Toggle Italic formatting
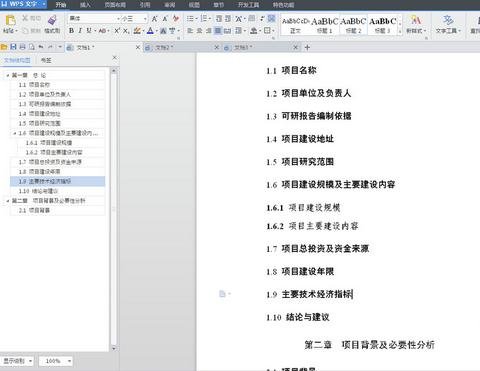Viewport: 480px width, 371px height. coord(80,31)
